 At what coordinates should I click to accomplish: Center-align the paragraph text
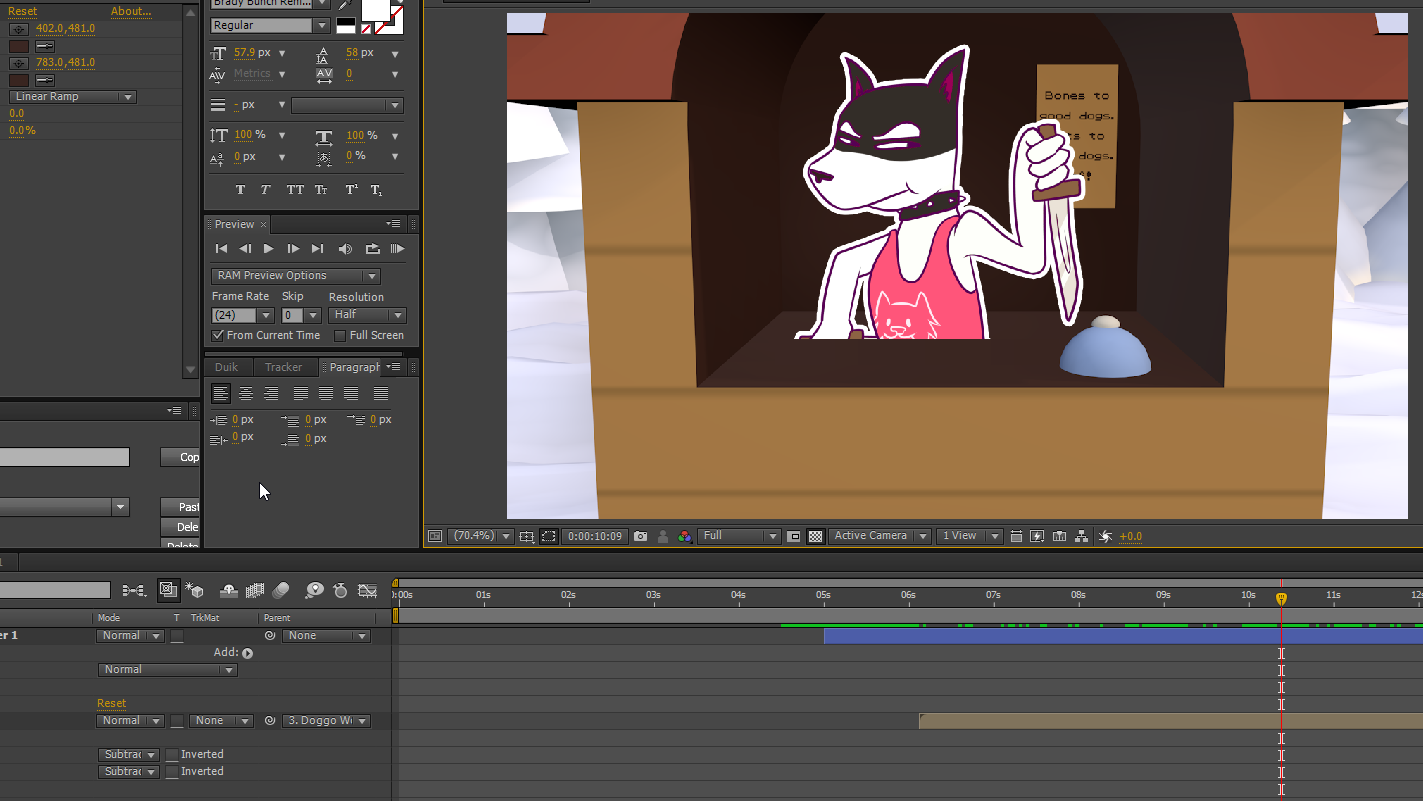pyautogui.click(x=246, y=394)
